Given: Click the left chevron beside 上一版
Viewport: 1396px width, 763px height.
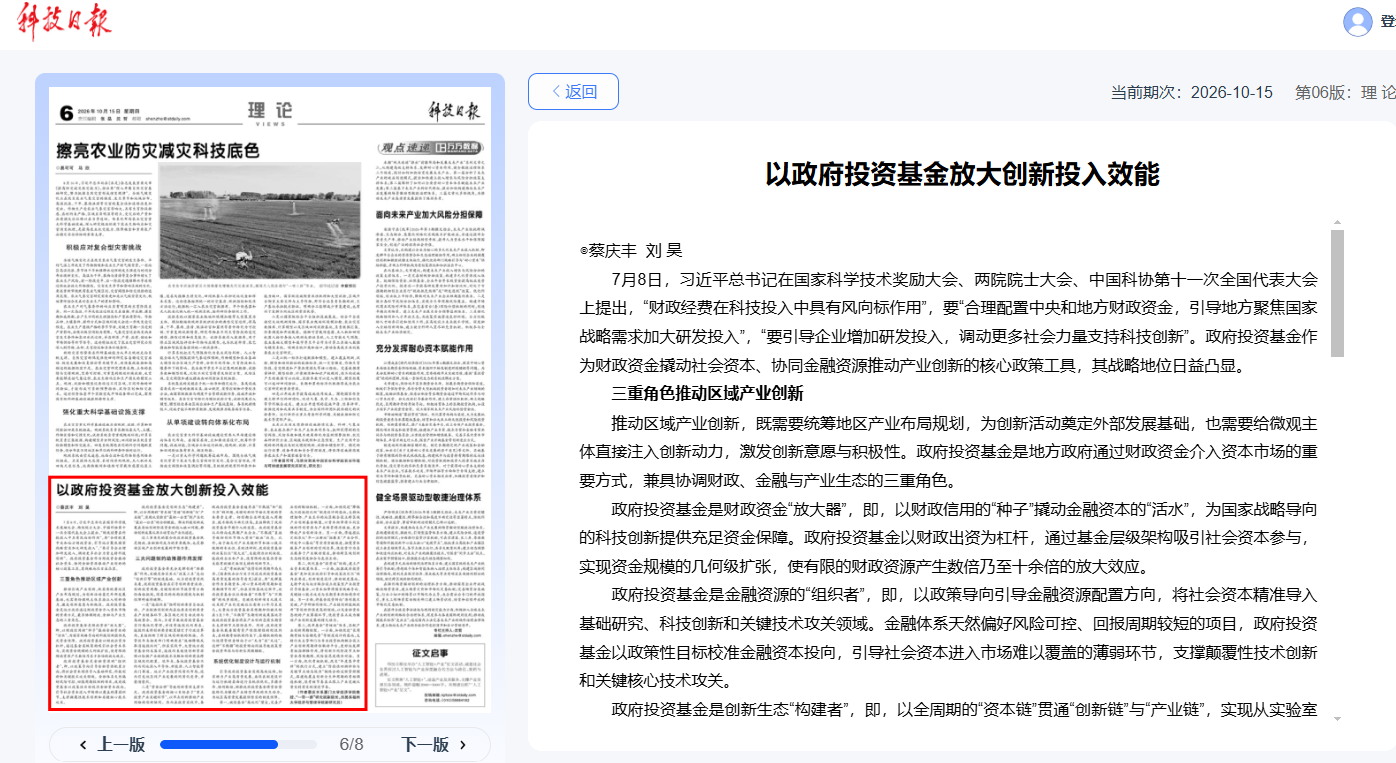Looking at the screenshot, I should coord(83,744).
